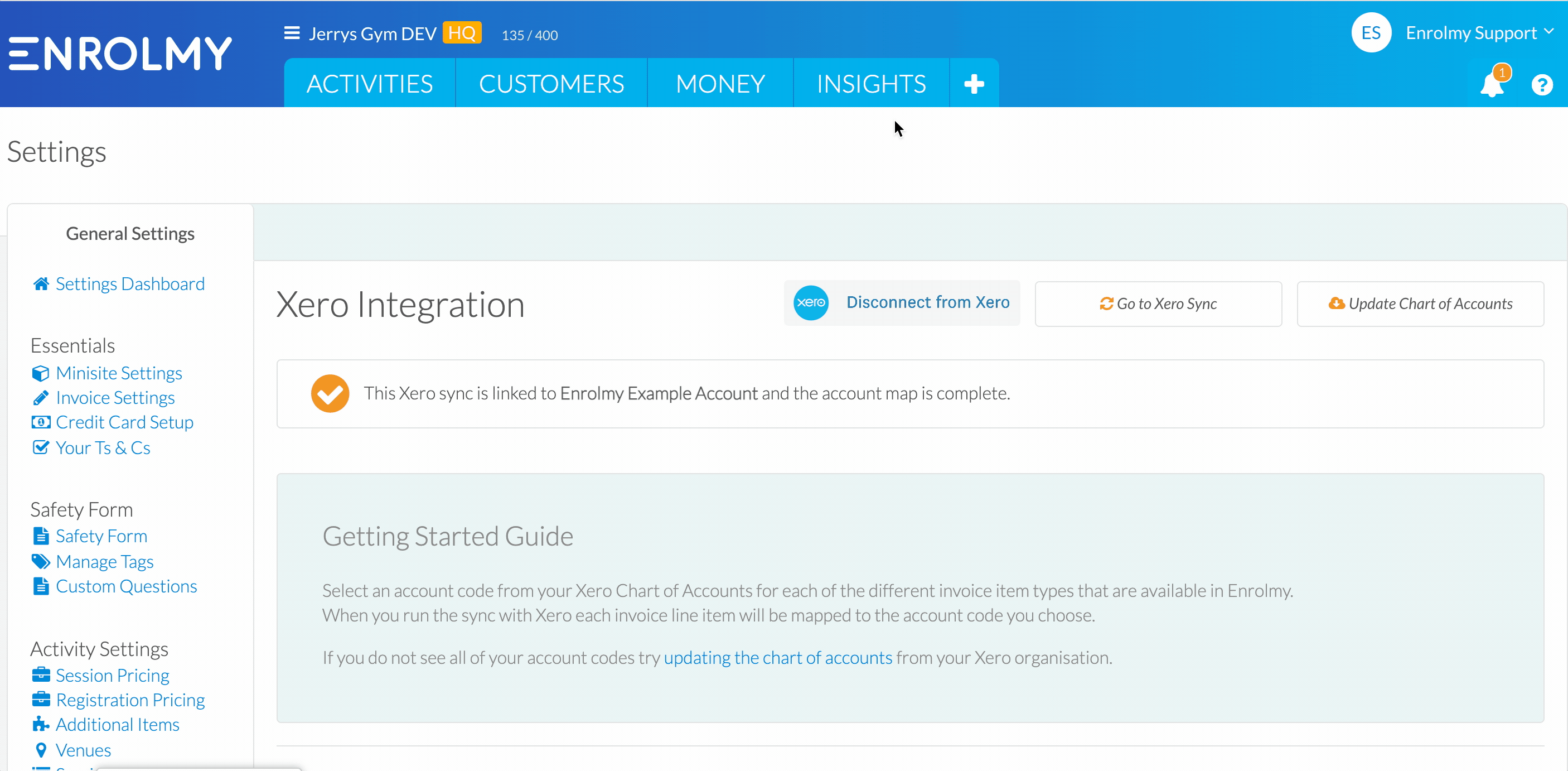
Task: Expand the Enrolmy Support user dropdown
Action: point(1479,33)
